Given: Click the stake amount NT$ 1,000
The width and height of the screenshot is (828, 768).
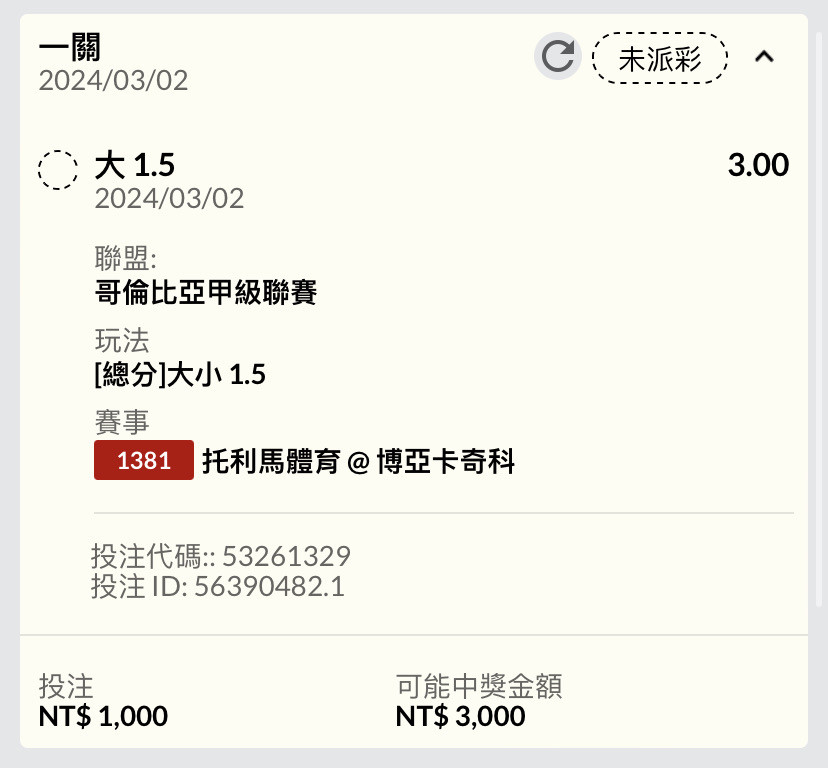Looking at the screenshot, I should pos(103,716).
